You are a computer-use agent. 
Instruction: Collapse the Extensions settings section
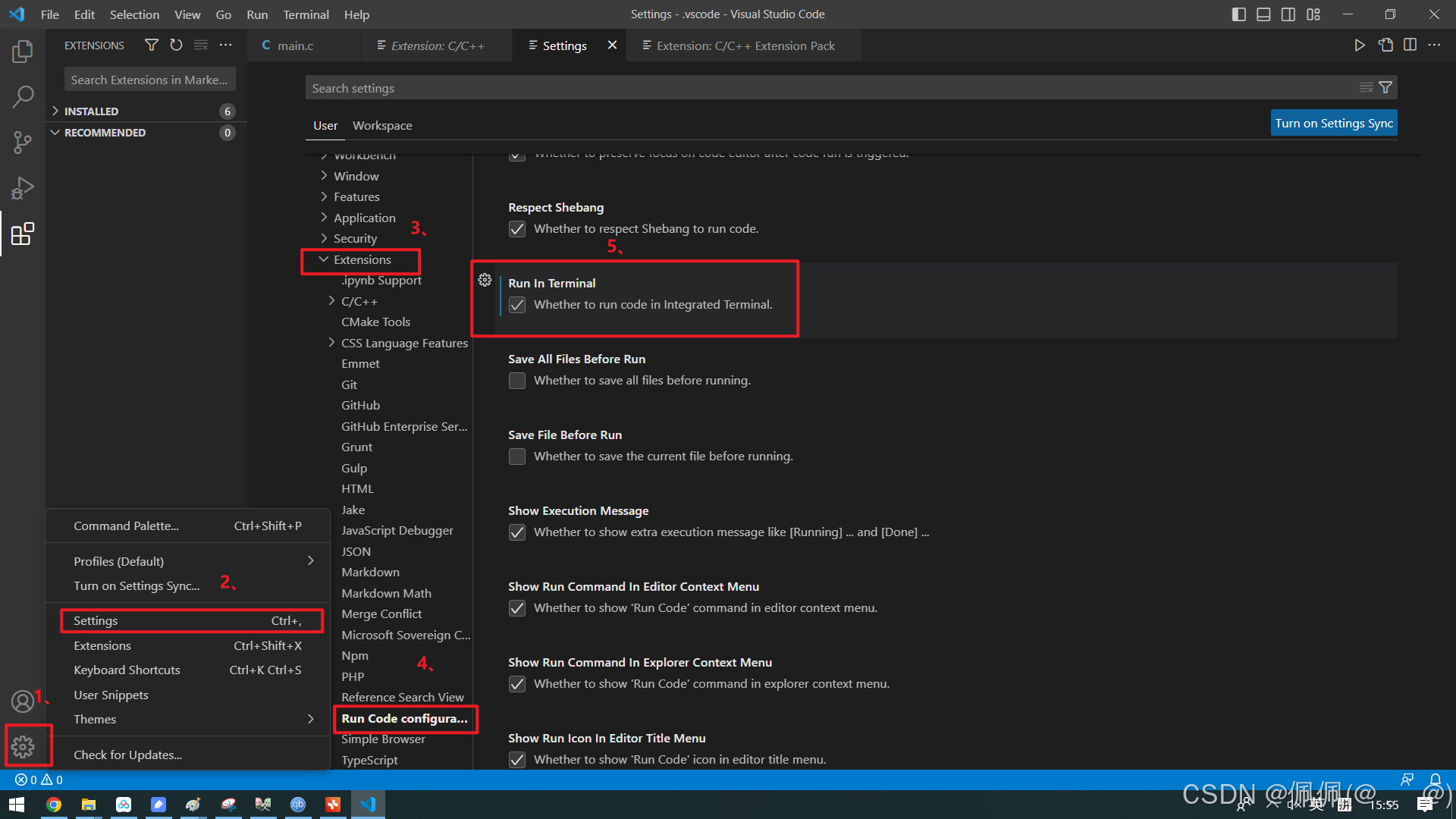[x=324, y=259]
